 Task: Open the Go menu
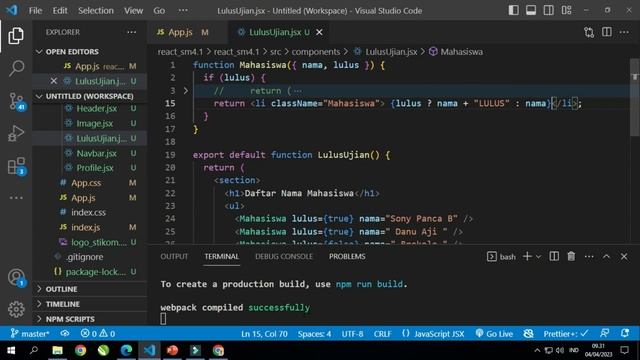[159, 11]
